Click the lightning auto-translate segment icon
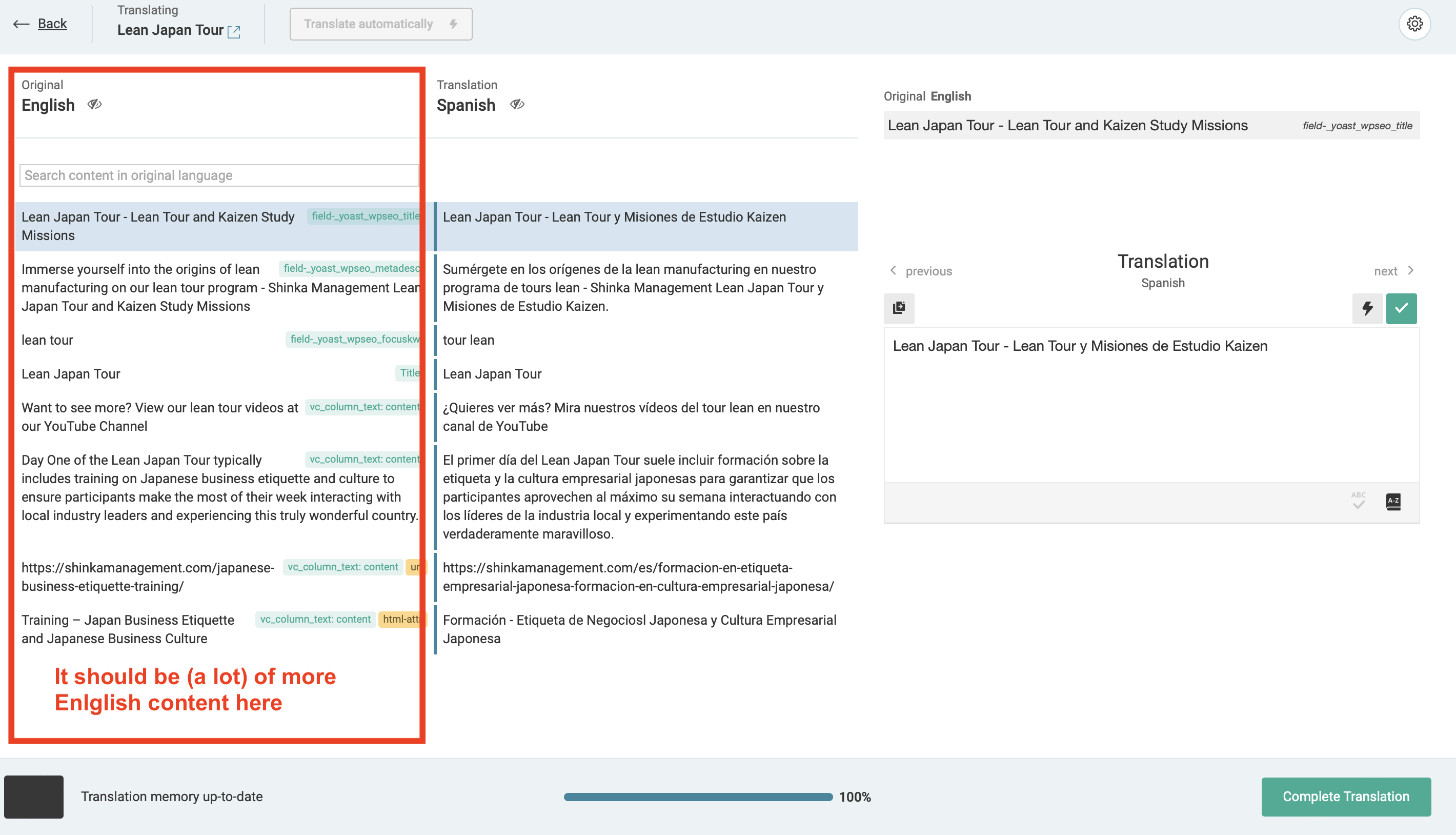Image resolution: width=1456 pixels, height=835 pixels. point(1367,309)
